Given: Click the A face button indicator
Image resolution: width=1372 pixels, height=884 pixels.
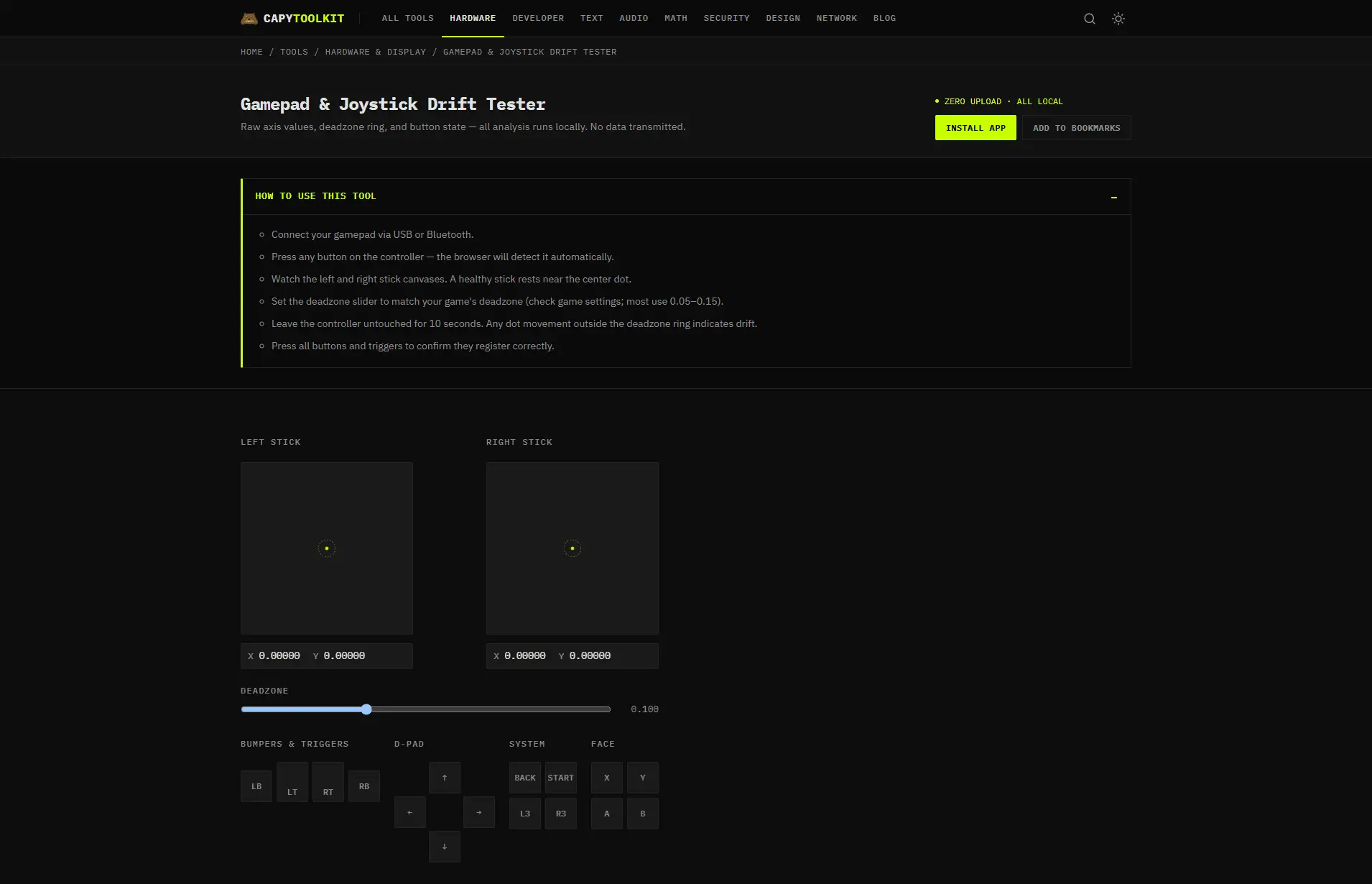Looking at the screenshot, I should click(x=607, y=814).
